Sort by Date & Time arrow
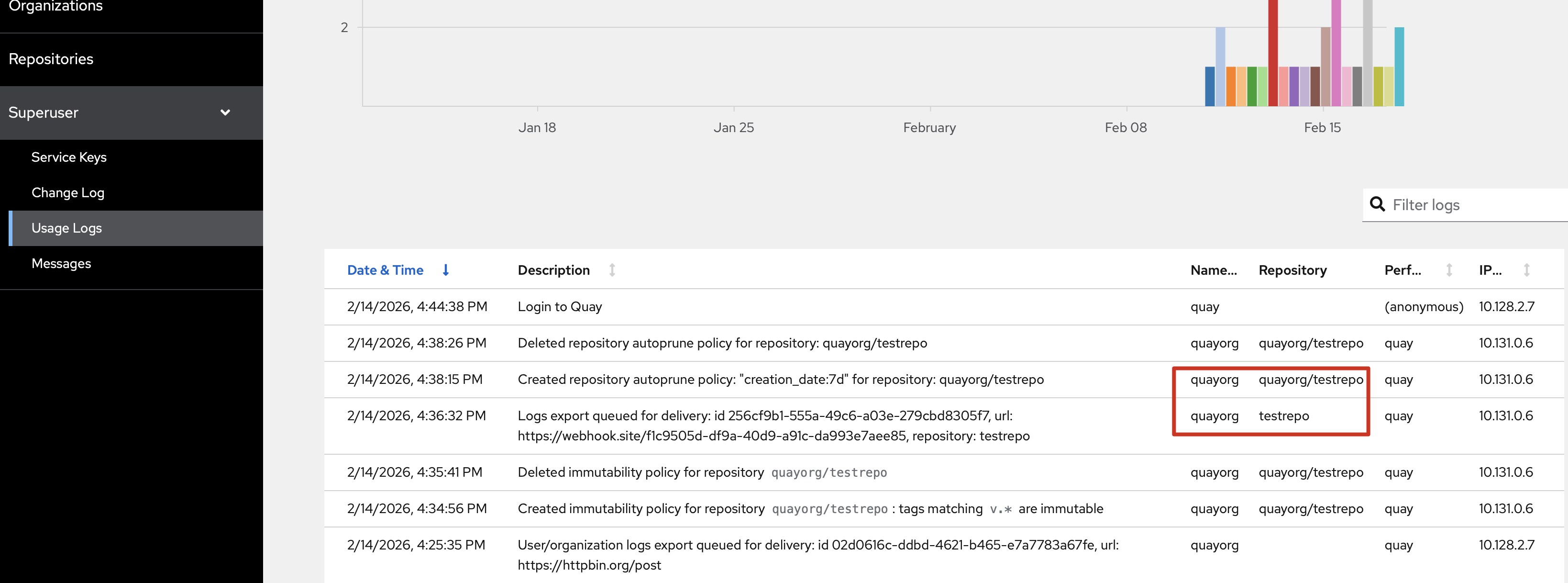Screen dimensions: 1568x583 (x=445, y=270)
